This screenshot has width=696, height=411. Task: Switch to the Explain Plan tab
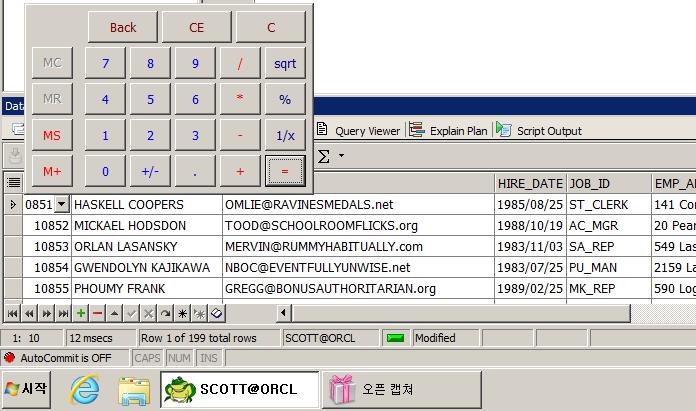point(448,131)
